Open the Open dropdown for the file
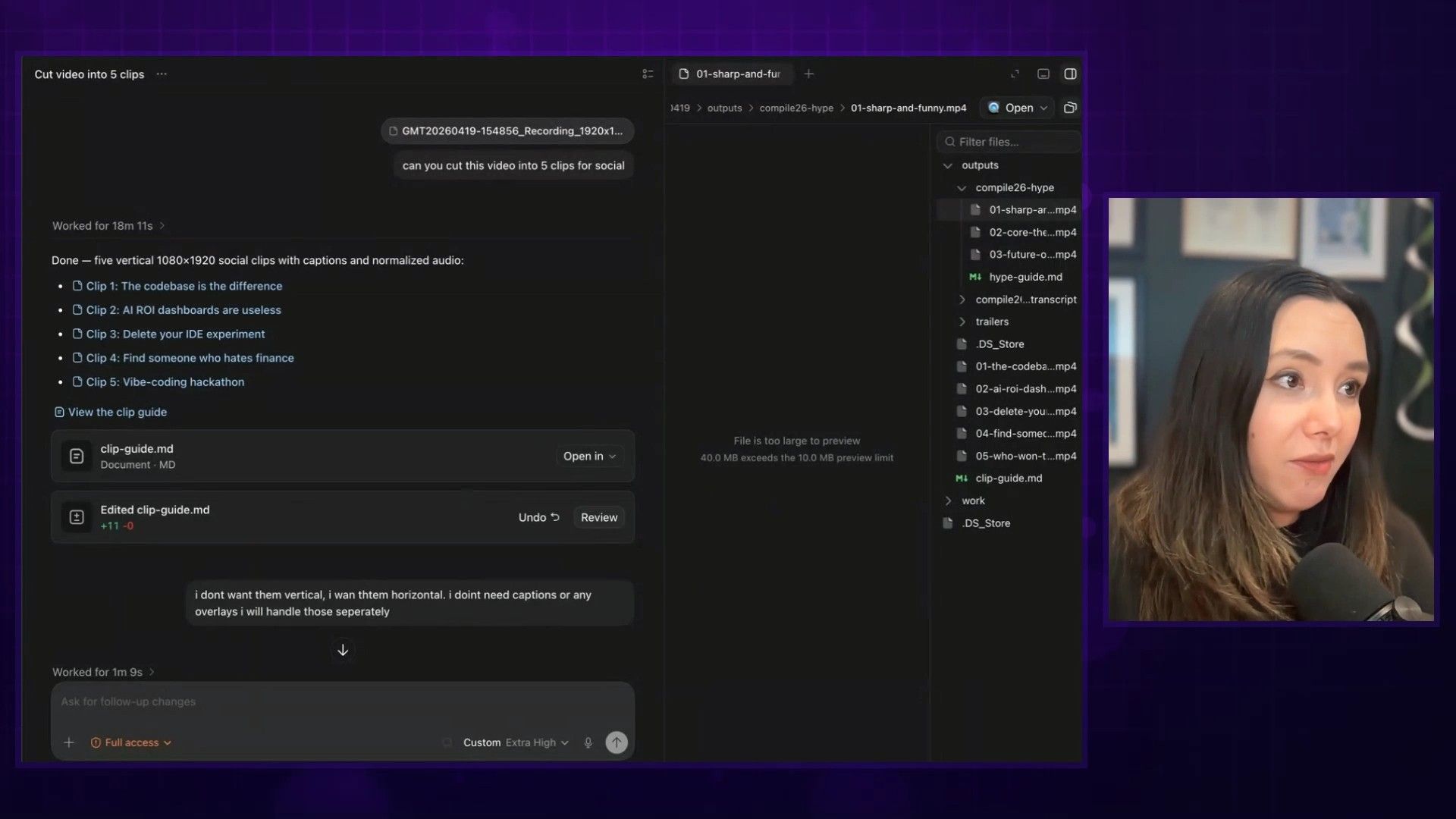 coord(1018,108)
